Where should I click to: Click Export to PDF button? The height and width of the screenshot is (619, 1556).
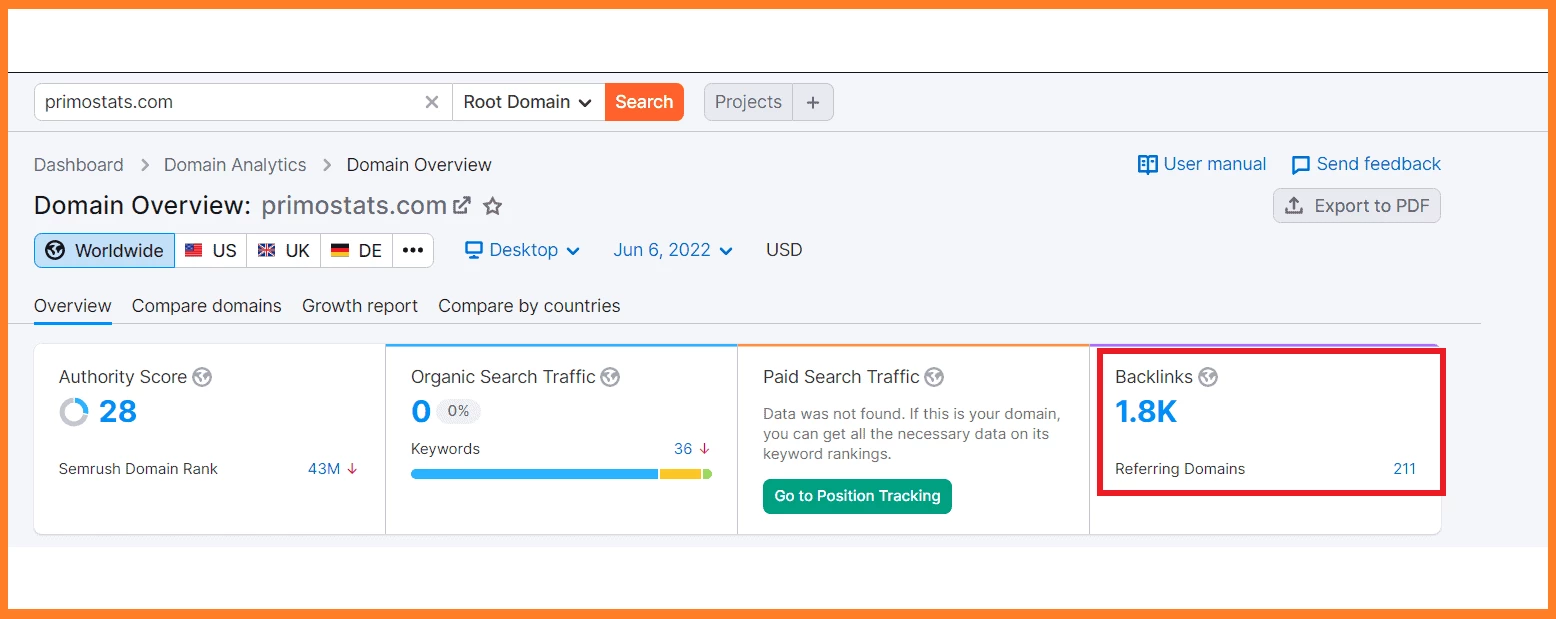click(x=1357, y=205)
